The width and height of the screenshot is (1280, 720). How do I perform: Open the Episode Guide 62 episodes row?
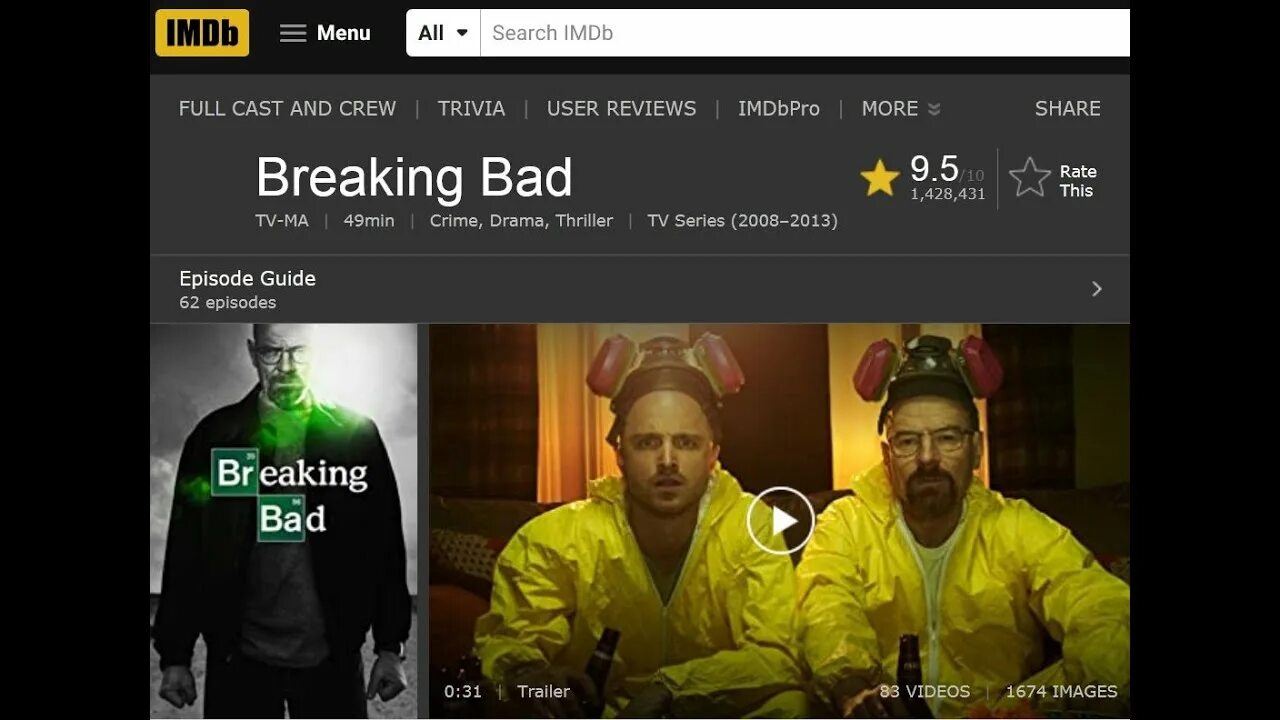pyautogui.click(x=640, y=289)
